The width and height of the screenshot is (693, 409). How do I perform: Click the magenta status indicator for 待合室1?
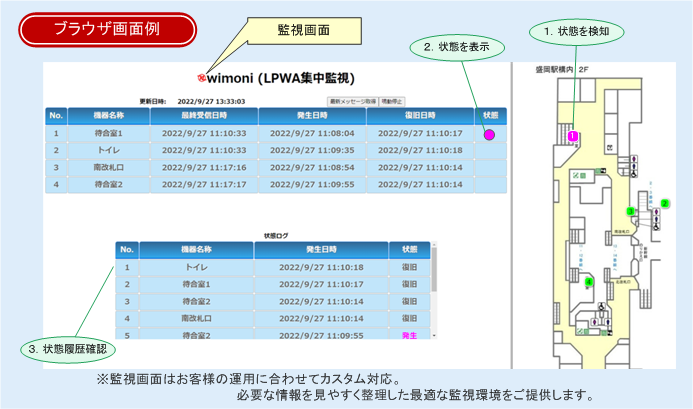pyautogui.click(x=489, y=133)
